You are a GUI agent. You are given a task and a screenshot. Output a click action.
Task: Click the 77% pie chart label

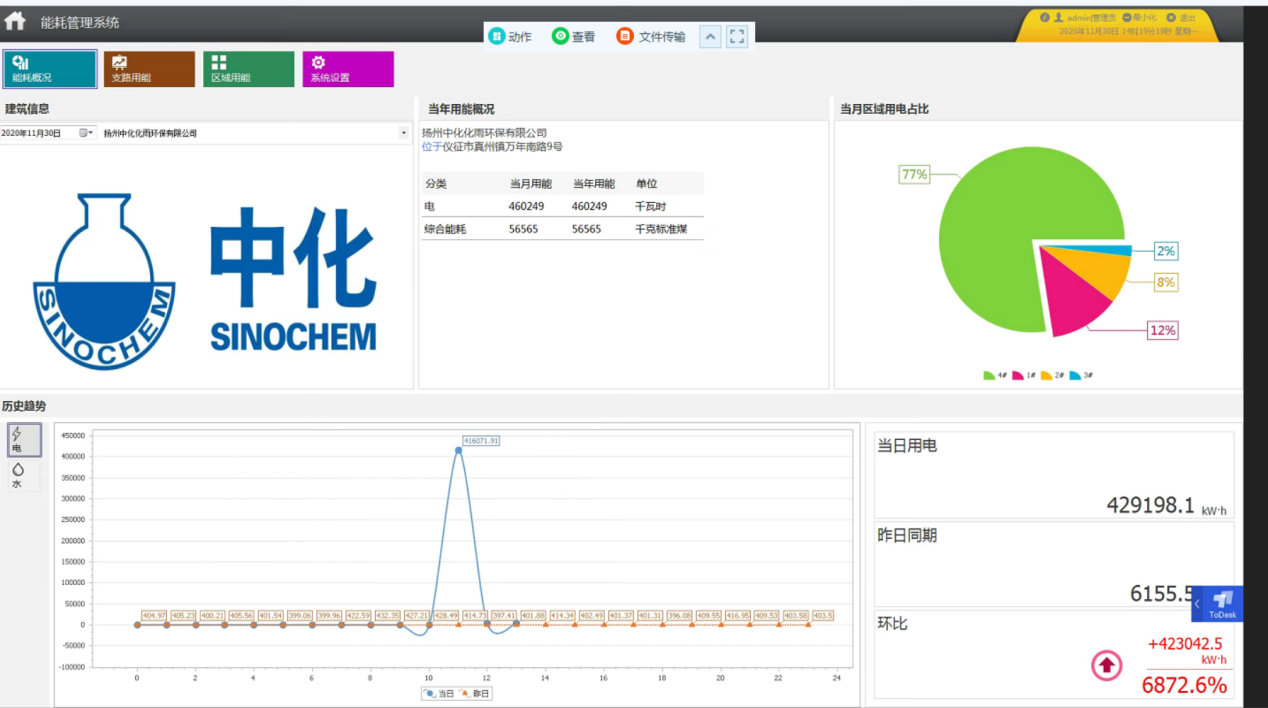[x=915, y=174]
